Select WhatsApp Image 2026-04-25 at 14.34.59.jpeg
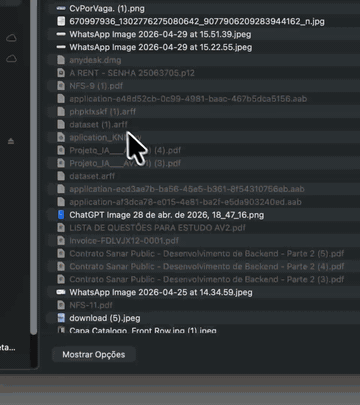The width and height of the screenshot is (360, 405). pyautogui.click(x=161, y=292)
